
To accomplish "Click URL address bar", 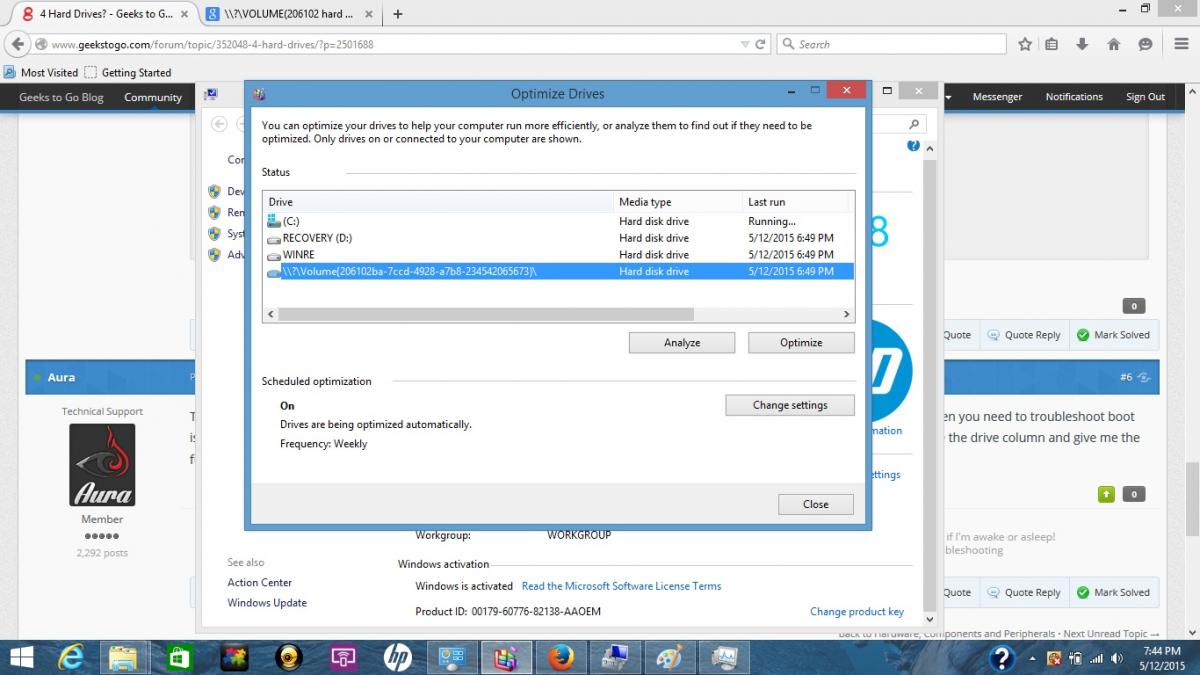I will coord(390,44).
